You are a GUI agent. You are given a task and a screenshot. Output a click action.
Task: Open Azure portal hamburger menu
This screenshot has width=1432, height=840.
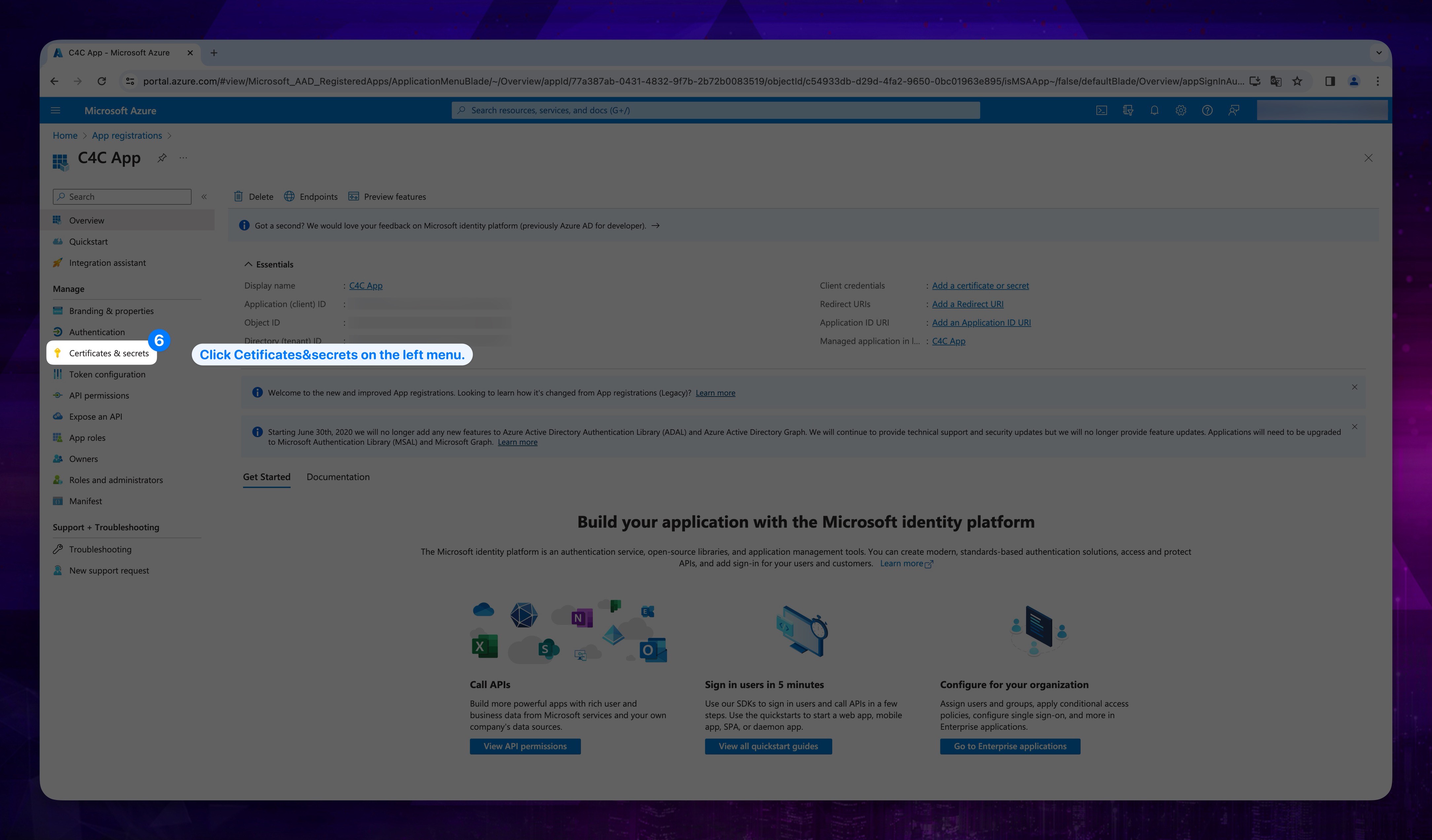(55, 110)
